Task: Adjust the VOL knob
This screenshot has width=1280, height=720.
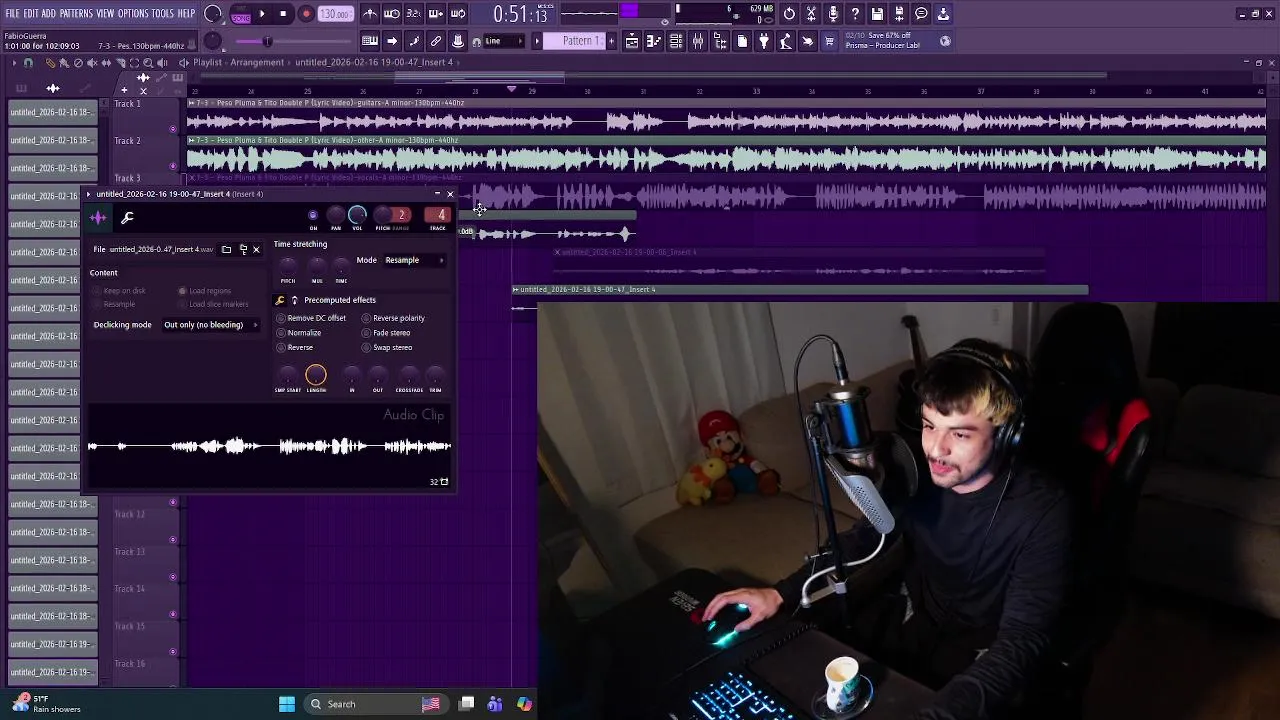Action: point(357,215)
